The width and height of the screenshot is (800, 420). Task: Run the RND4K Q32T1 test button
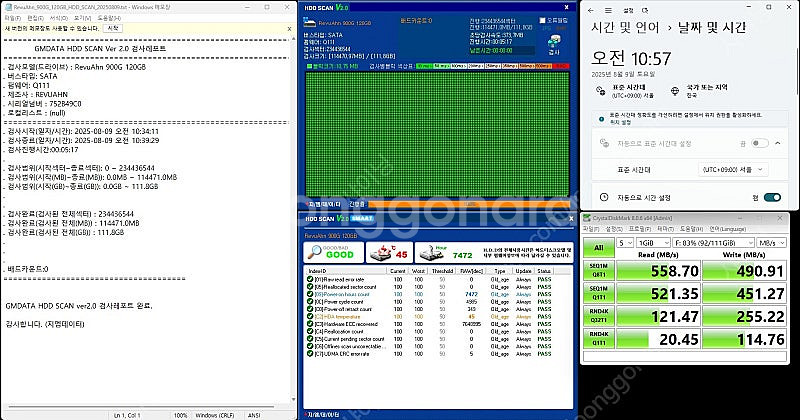tap(598, 316)
